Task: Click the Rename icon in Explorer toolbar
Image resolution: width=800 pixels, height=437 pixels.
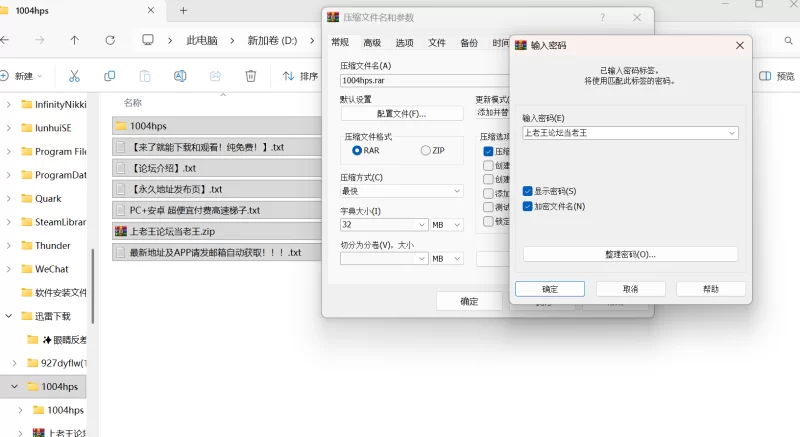Action: tap(180, 76)
